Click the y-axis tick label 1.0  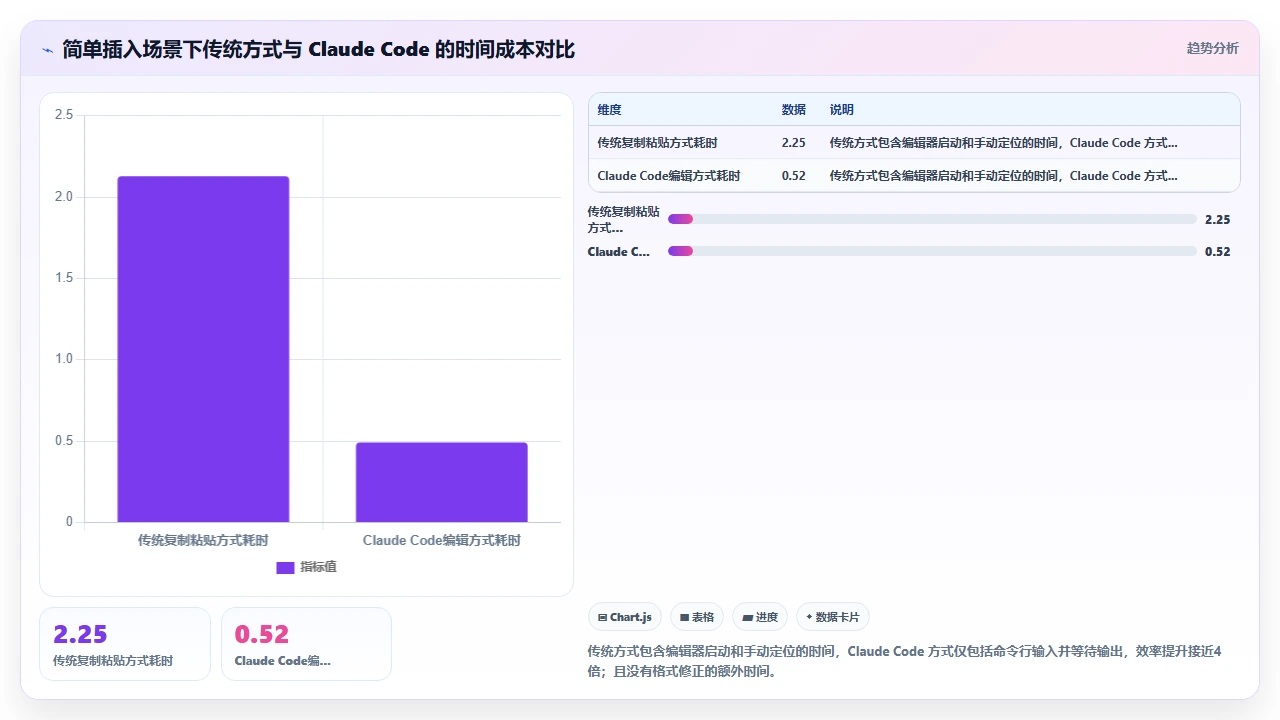click(x=64, y=359)
